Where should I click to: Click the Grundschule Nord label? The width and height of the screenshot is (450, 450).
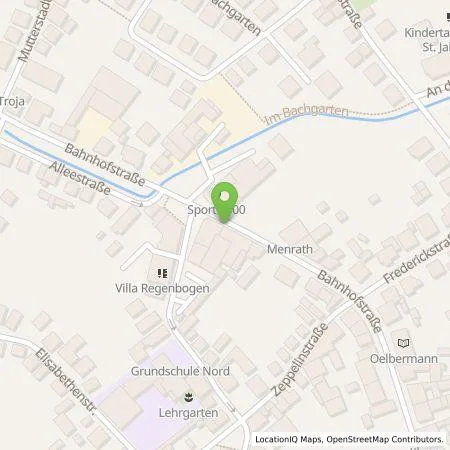(180, 371)
